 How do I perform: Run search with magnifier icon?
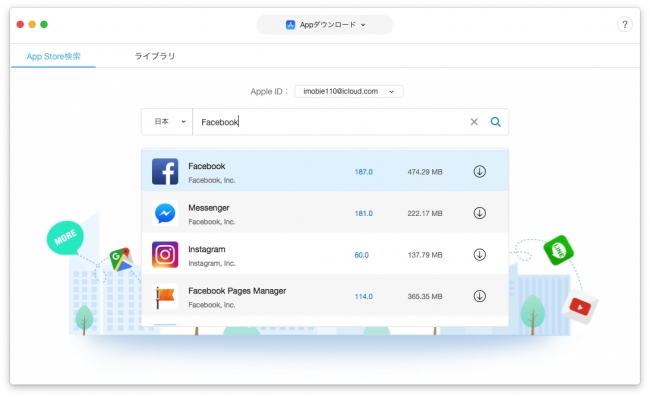pyautogui.click(x=495, y=122)
